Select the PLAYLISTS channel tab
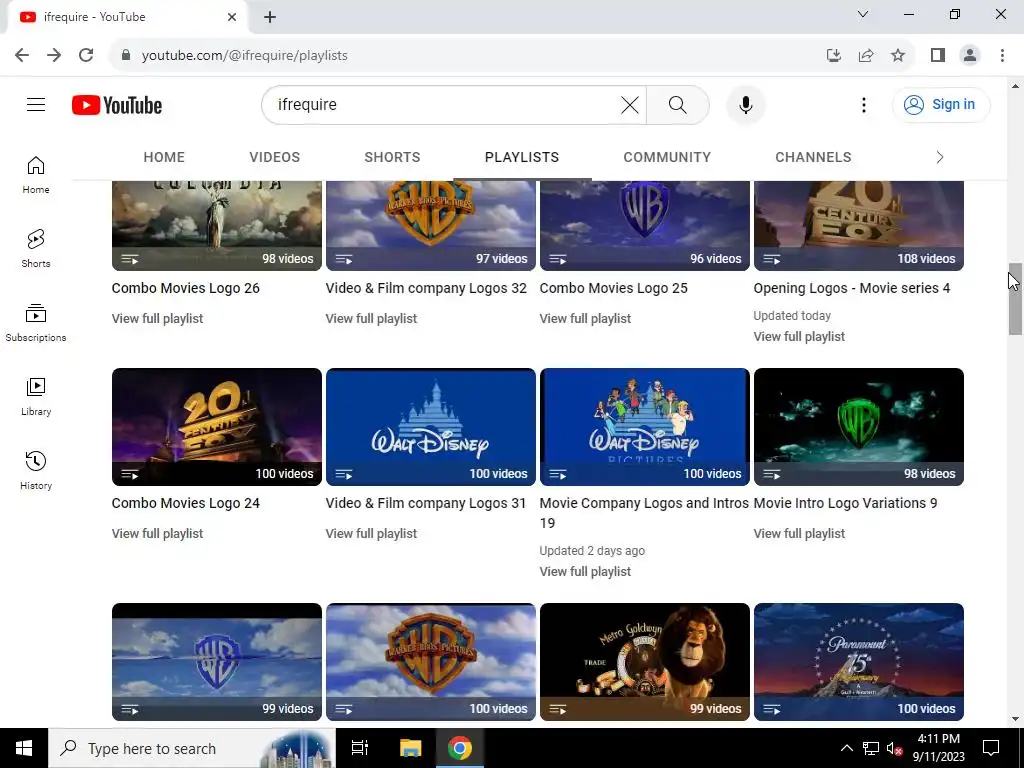 click(x=522, y=157)
